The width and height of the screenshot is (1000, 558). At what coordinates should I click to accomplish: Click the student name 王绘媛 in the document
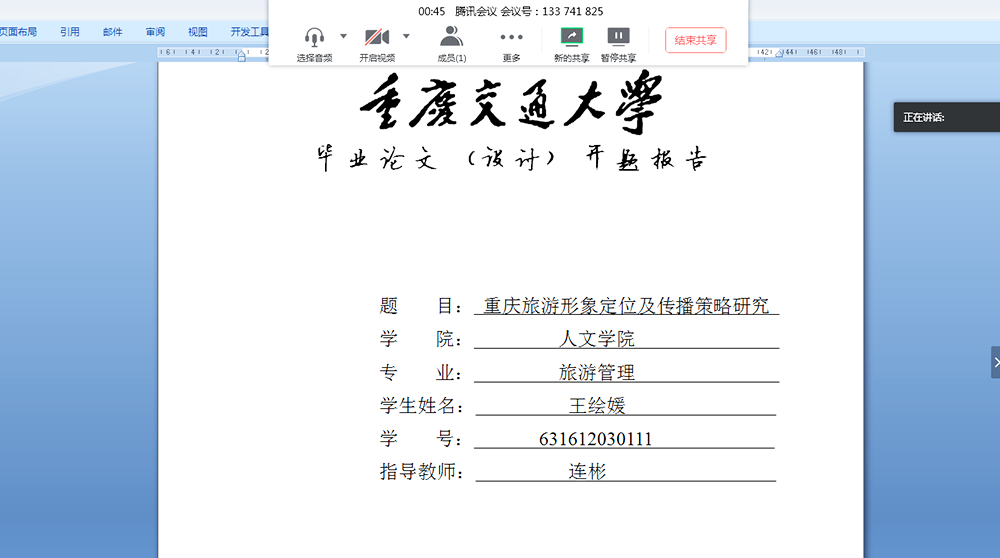tap(597, 405)
